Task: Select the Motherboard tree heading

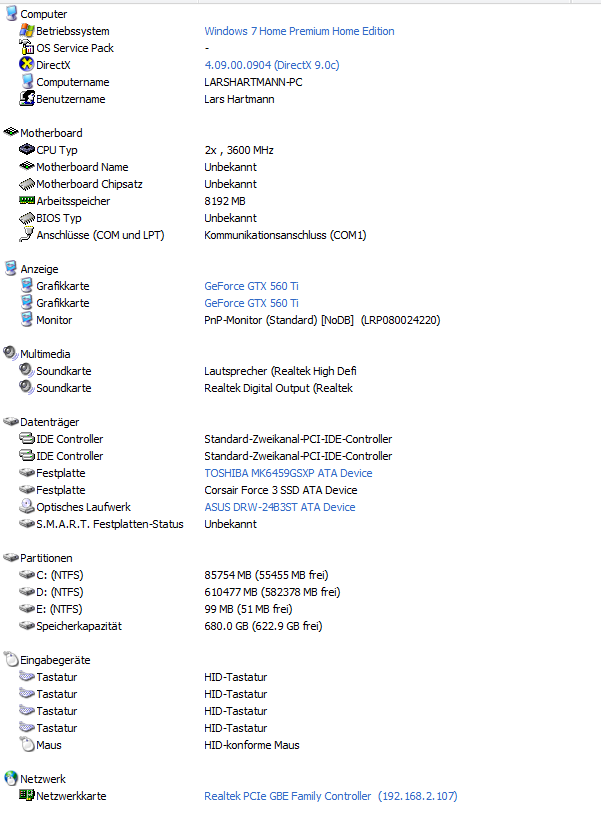Action: 51,133
